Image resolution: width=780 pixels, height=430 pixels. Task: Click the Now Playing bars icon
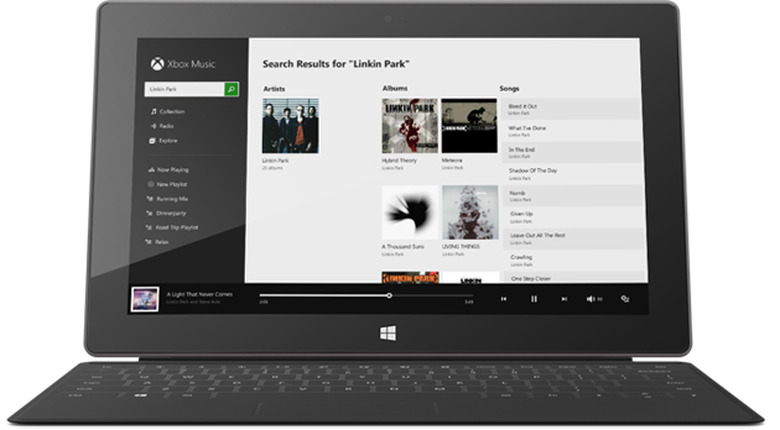point(151,170)
